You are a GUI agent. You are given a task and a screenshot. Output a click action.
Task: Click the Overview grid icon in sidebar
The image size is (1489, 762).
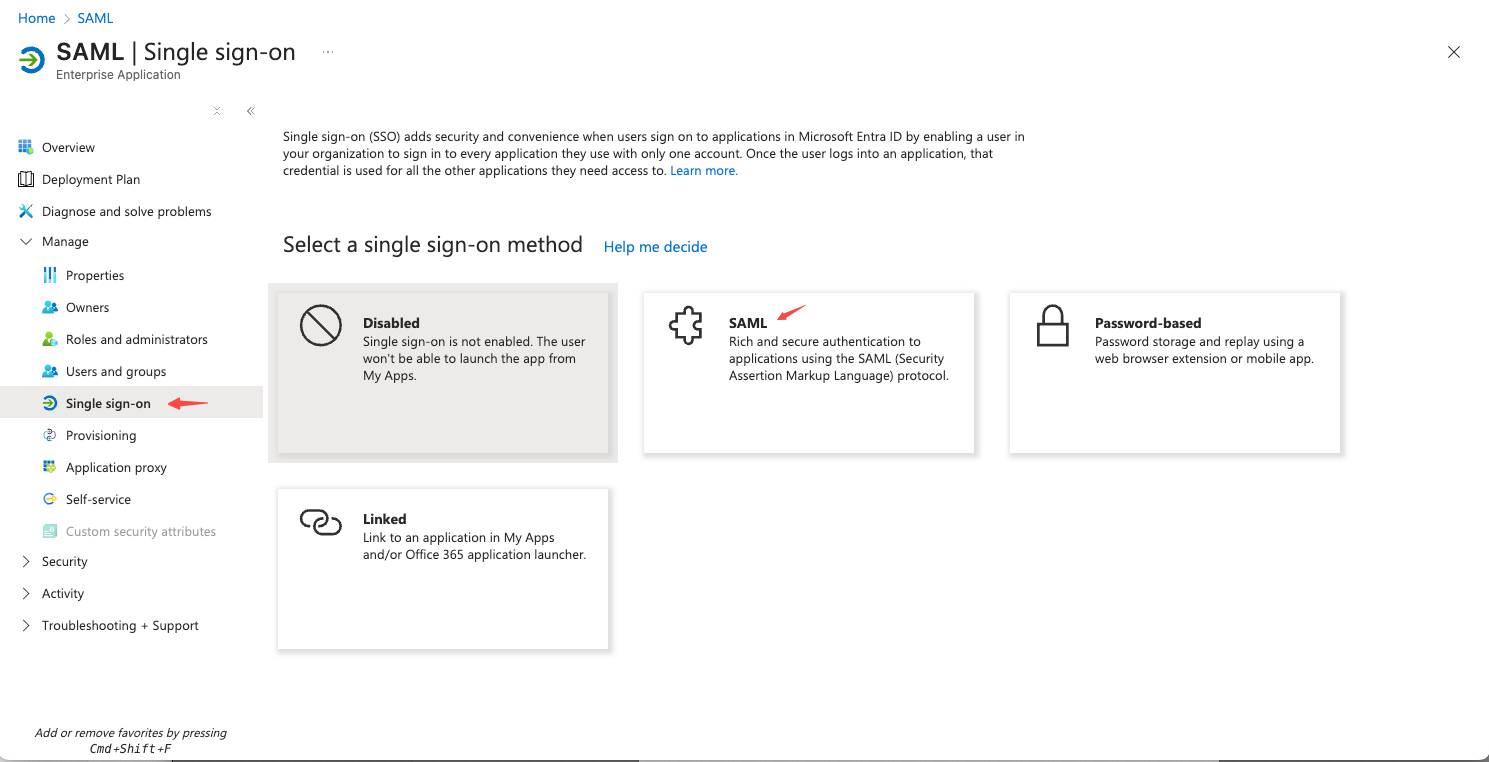(x=26, y=147)
